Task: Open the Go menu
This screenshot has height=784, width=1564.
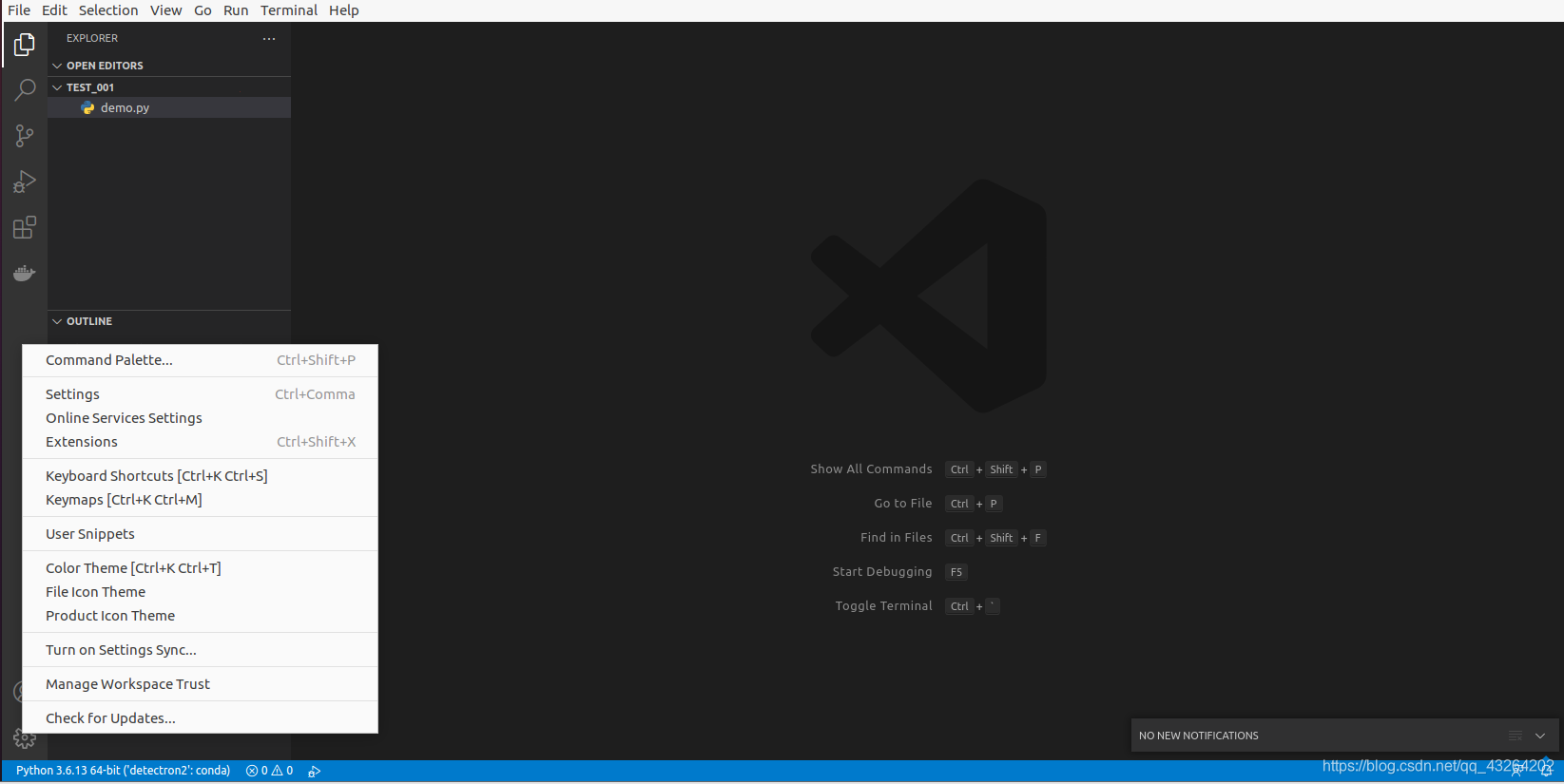Action: [203, 10]
